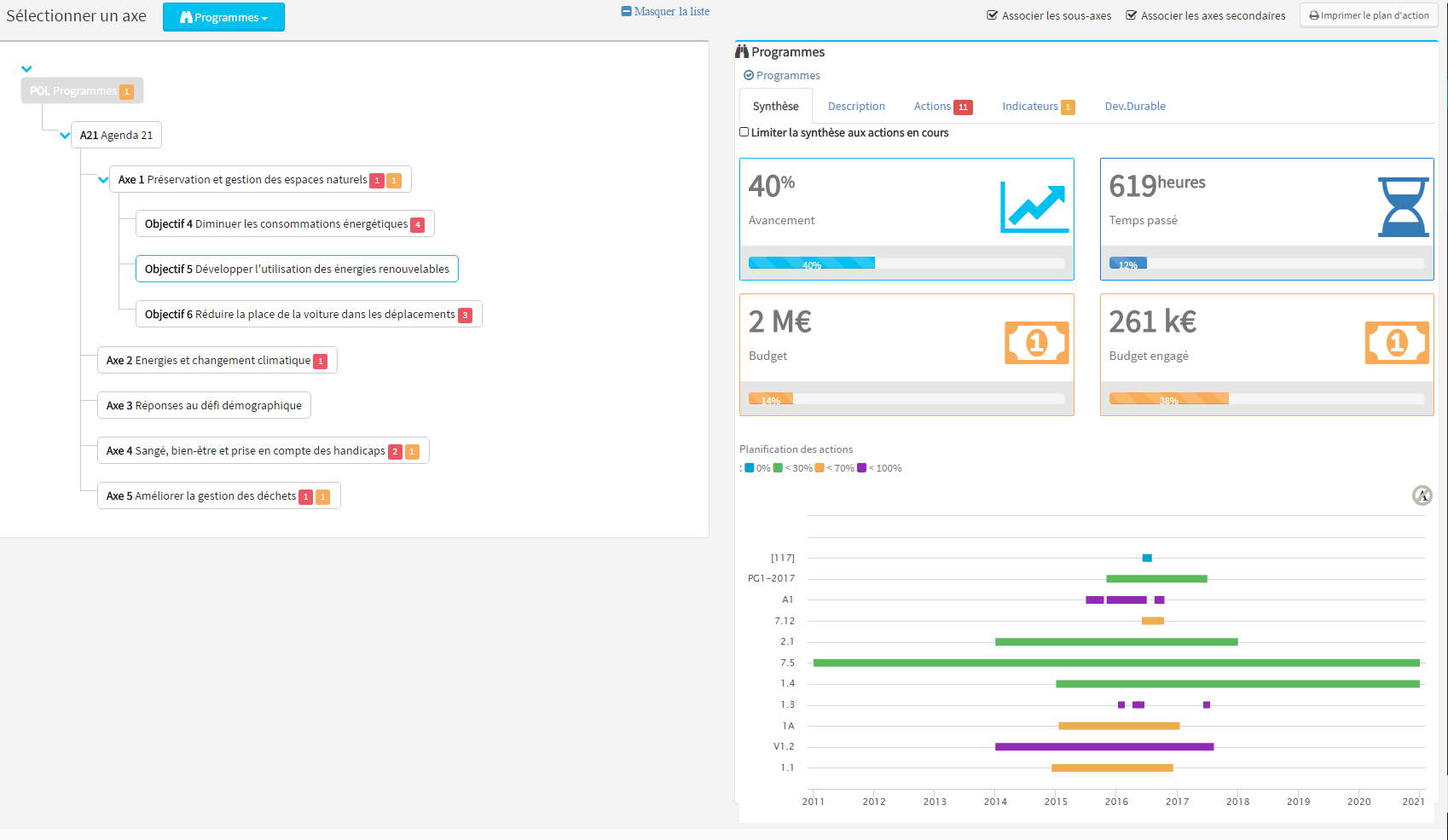Click the money icon on the Budget card
1448x840 pixels.
click(x=1036, y=342)
